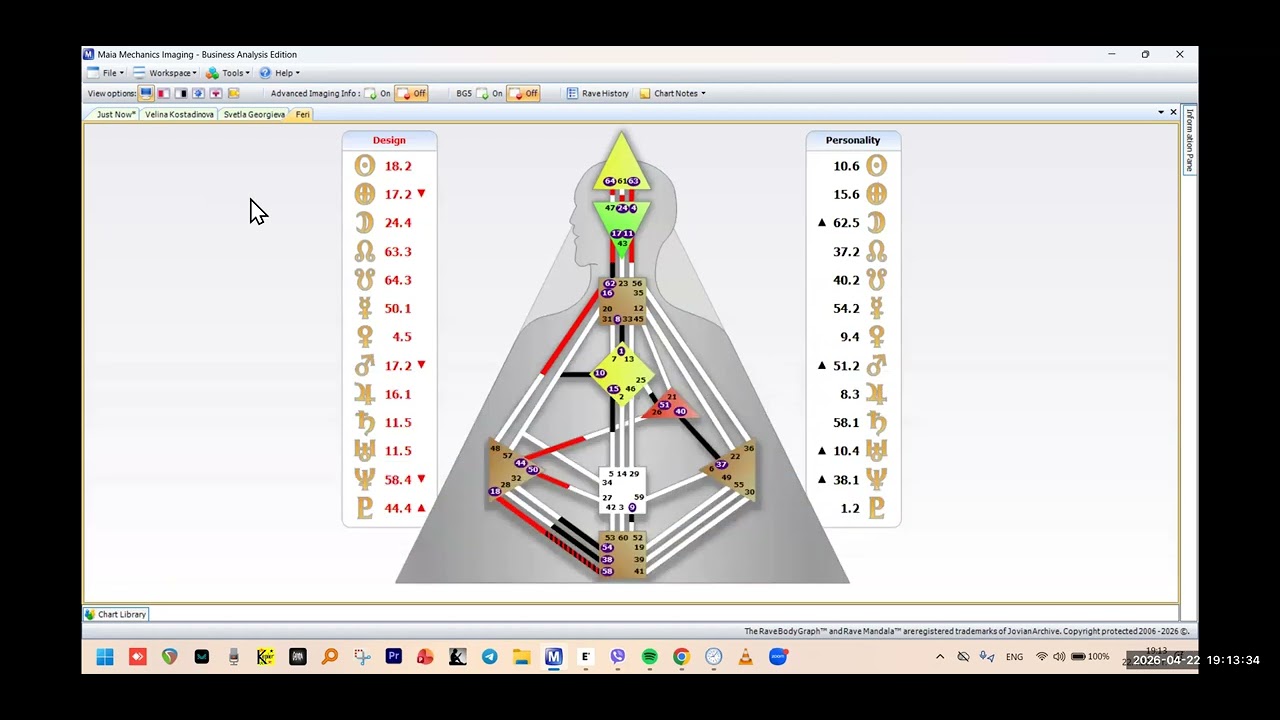The width and height of the screenshot is (1280, 720).
Task: Click the white Sacral center square
Action: (x=621, y=490)
